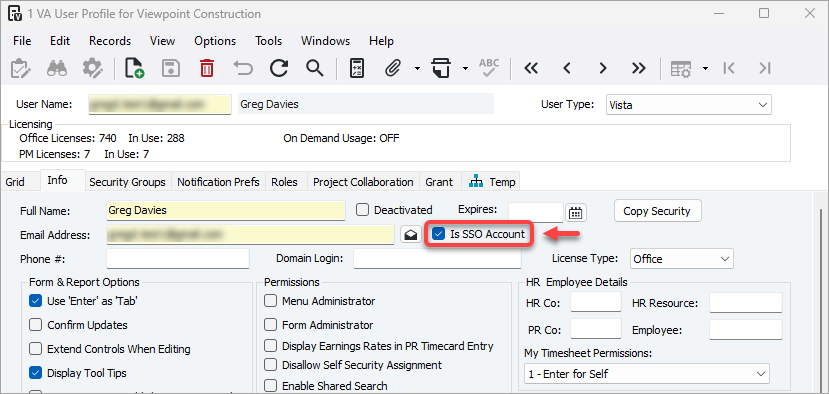Toggle Display Tool Tips checkbox
This screenshot has height=394, width=829.
click(x=35, y=373)
